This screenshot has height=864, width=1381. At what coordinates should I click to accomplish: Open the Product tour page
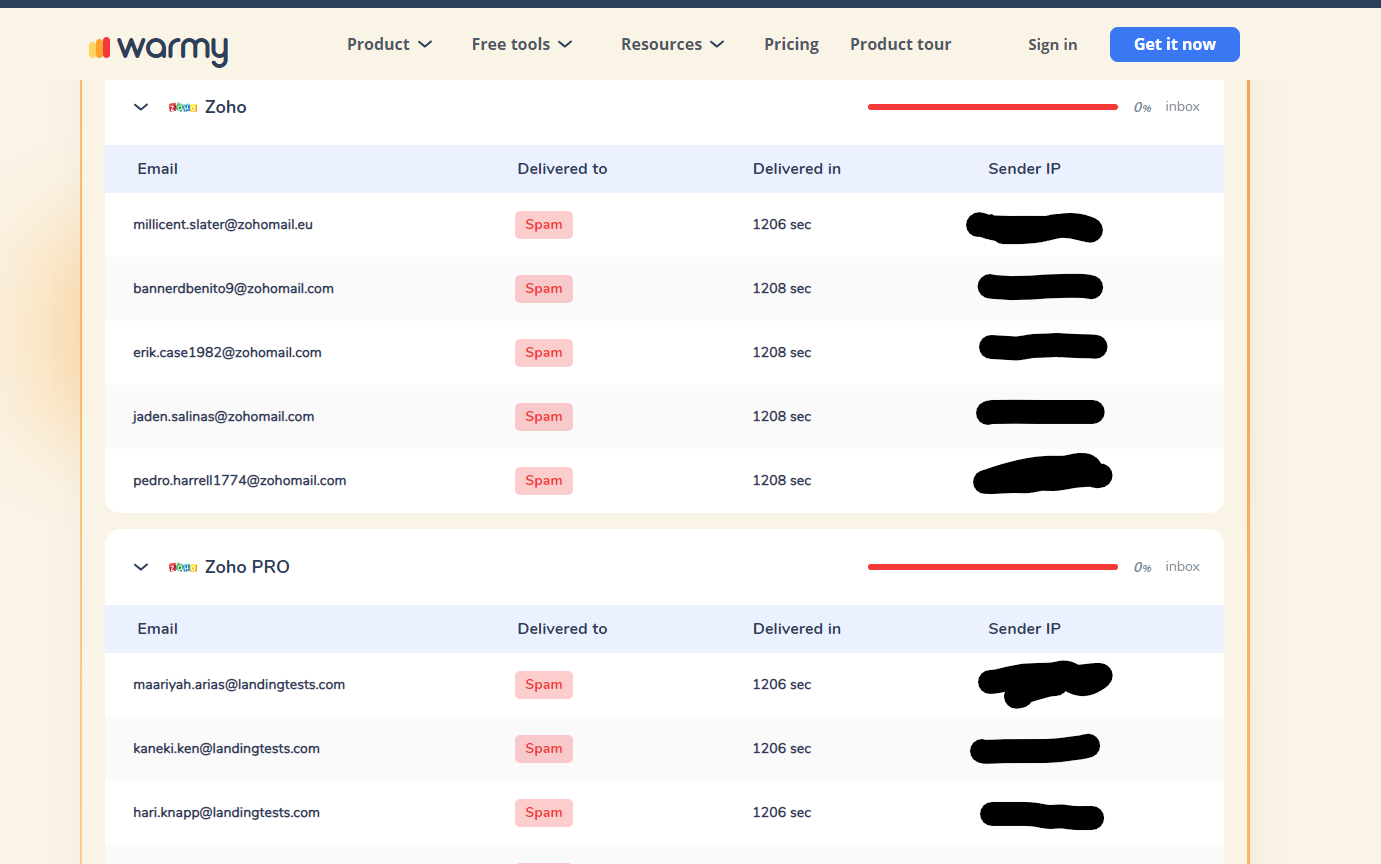(901, 44)
